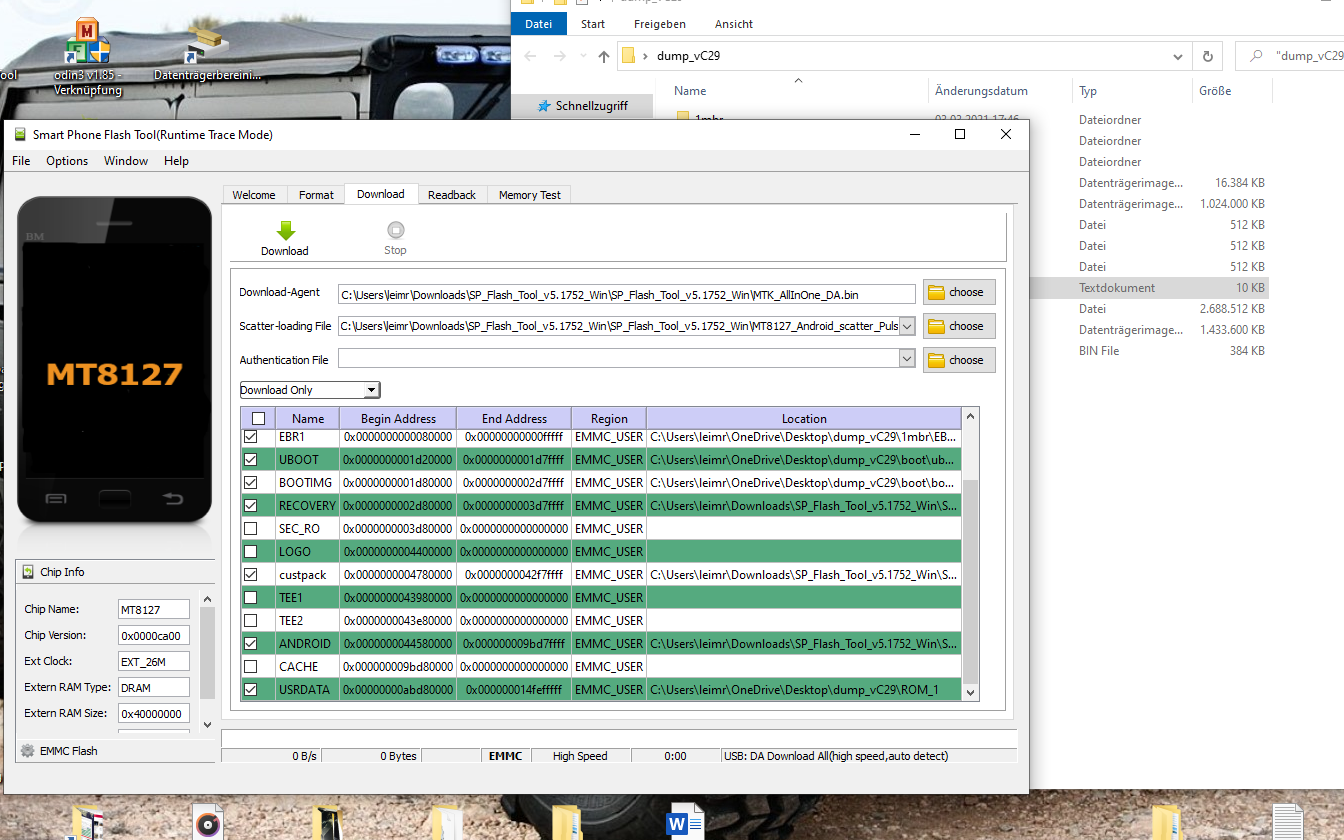Click the EMMC Flash gear icon
The width and height of the screenshot is (1344, 840).
pos(27,751)
